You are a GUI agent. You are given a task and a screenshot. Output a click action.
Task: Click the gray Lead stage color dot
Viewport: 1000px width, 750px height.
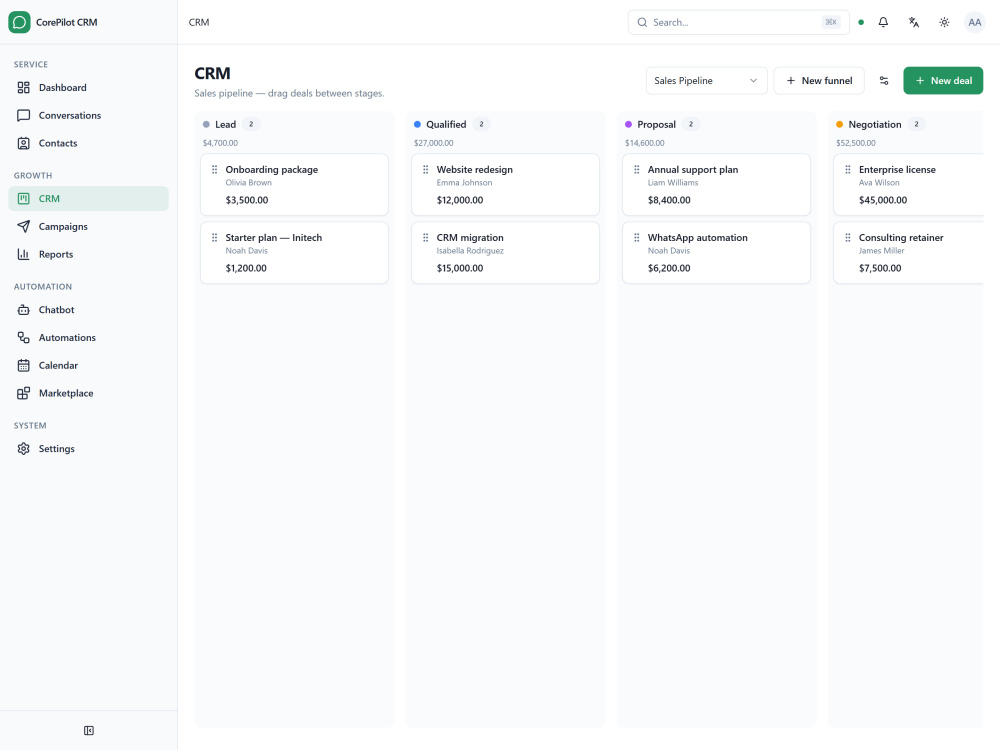pyautogui.click(x=206, y=124)
